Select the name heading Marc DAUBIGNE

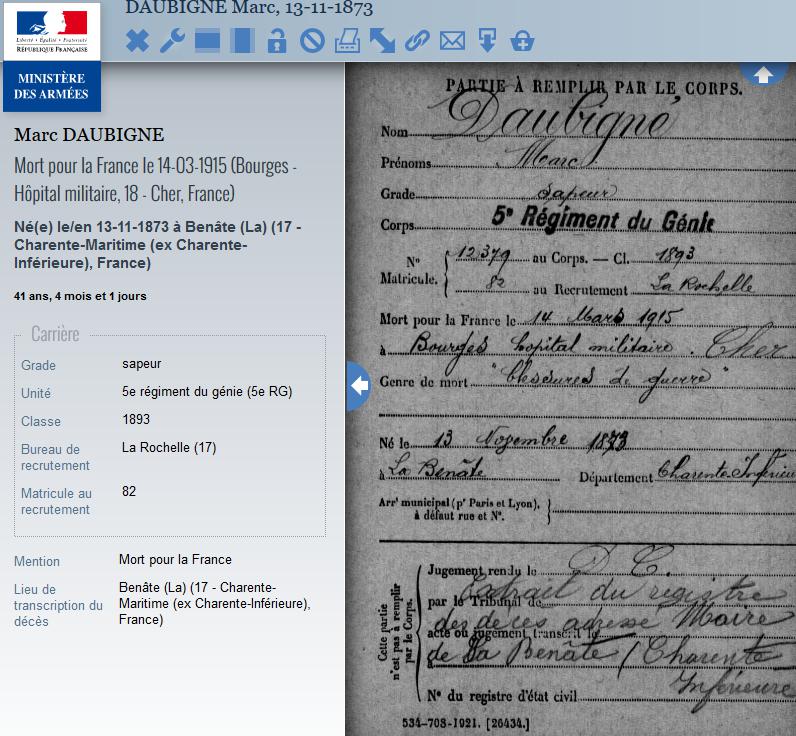click(89, 135)
